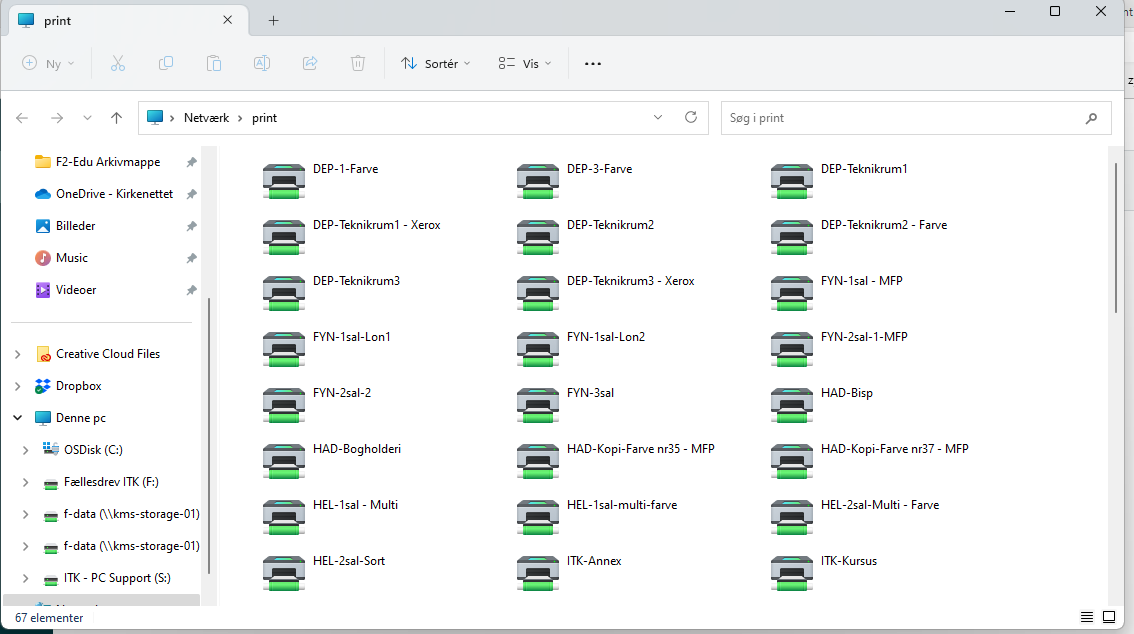Close the 'print' tab
The height and width of the screenshot is (634, 1134).
coord(228,20)
